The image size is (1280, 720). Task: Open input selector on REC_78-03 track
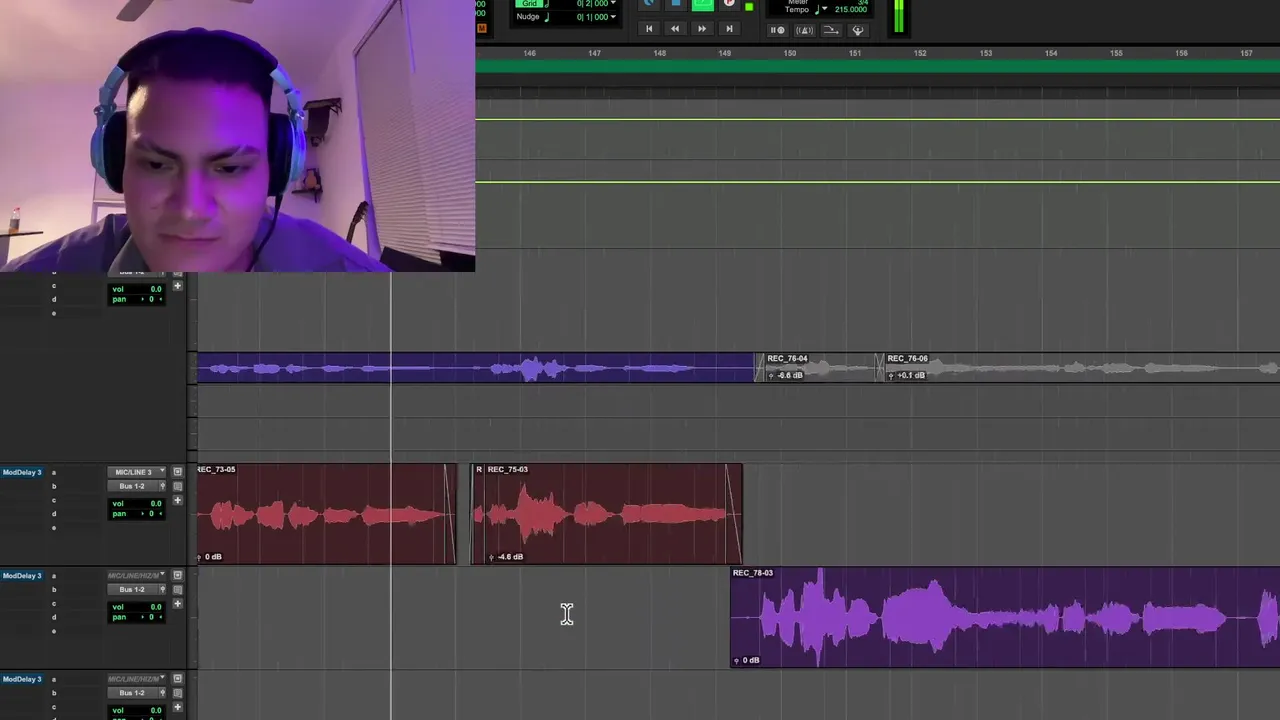(137, 576)
